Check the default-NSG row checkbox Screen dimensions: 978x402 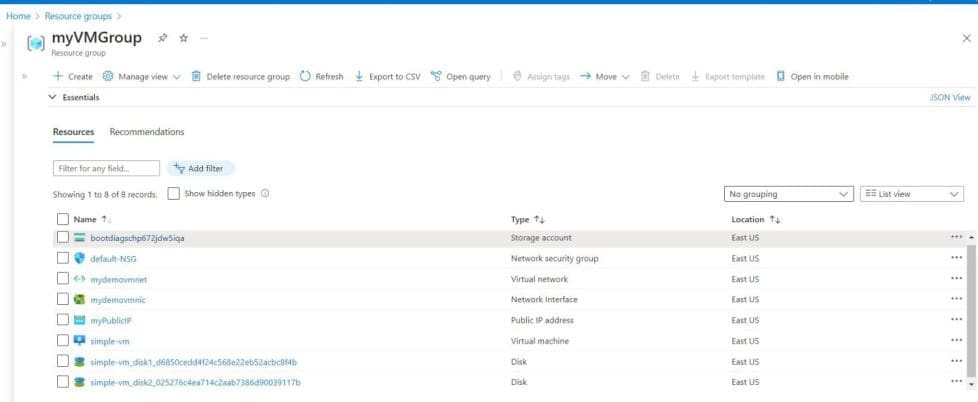(x=62, y=258)
